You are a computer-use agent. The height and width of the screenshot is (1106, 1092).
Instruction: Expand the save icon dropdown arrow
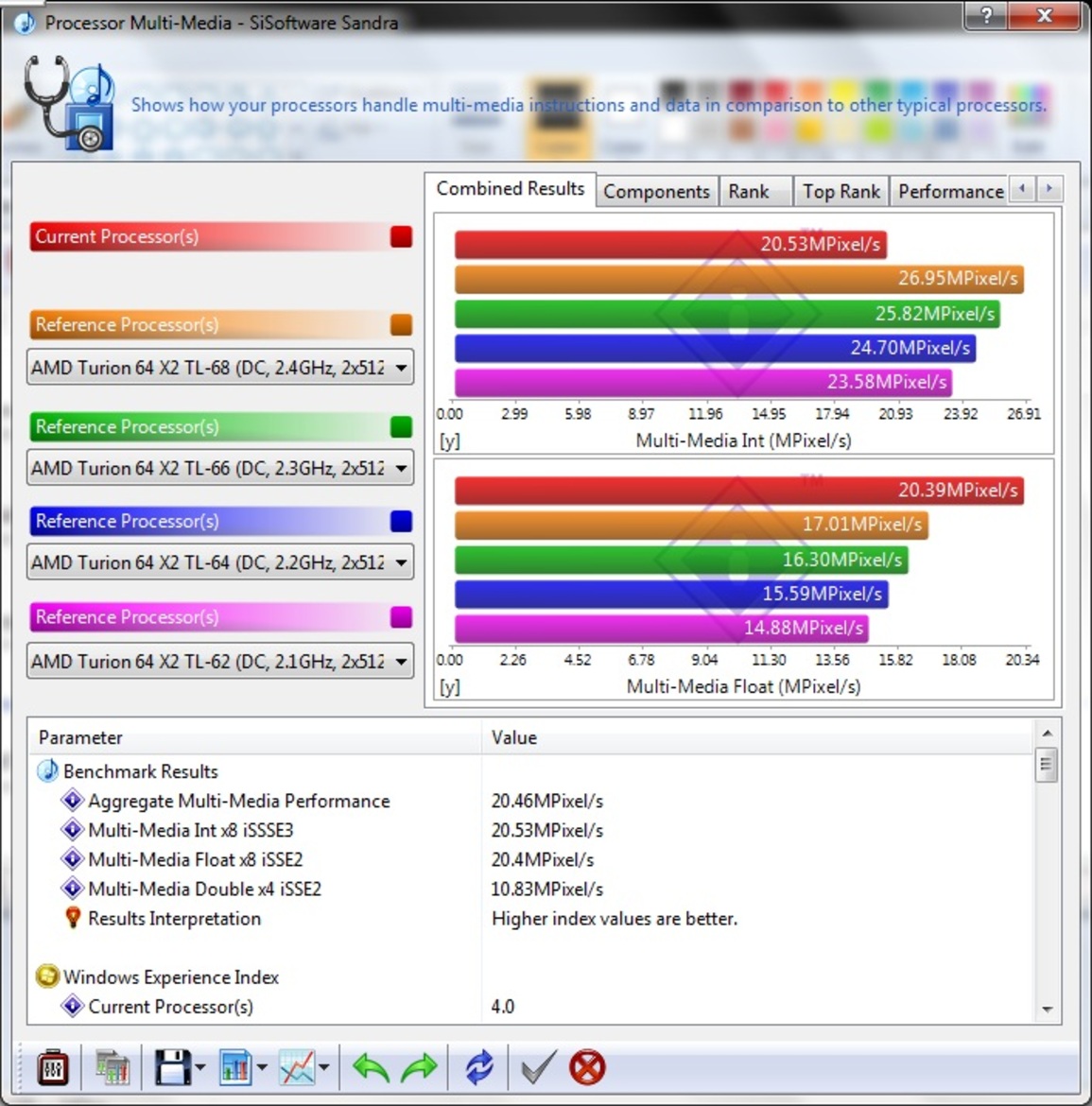tap(200, 1068)
